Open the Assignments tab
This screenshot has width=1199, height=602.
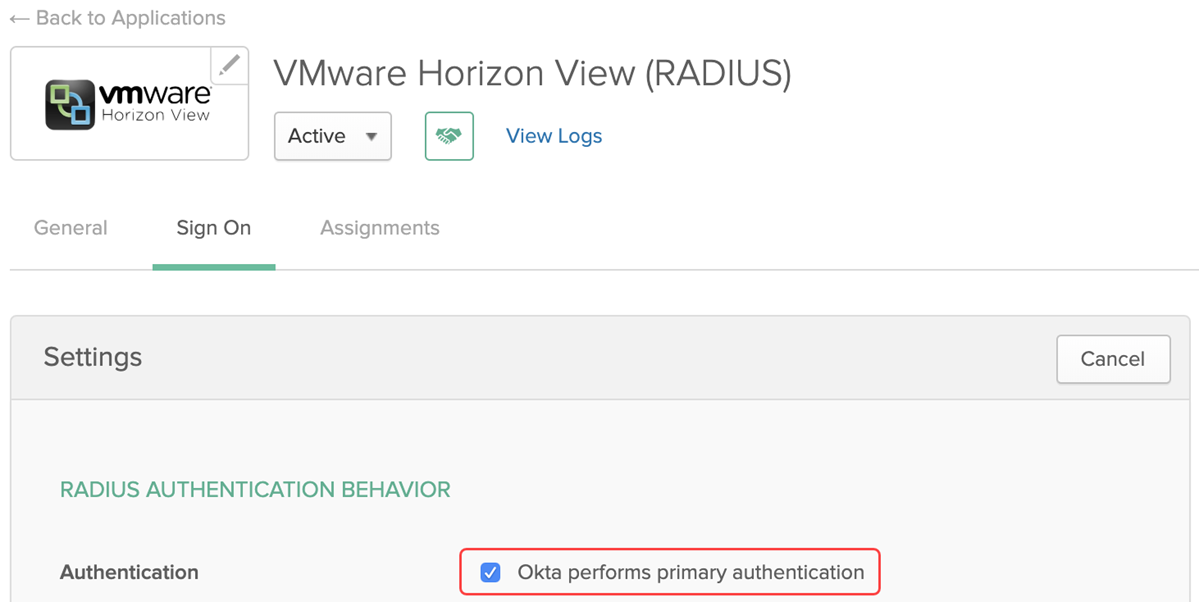pos(379,228)
